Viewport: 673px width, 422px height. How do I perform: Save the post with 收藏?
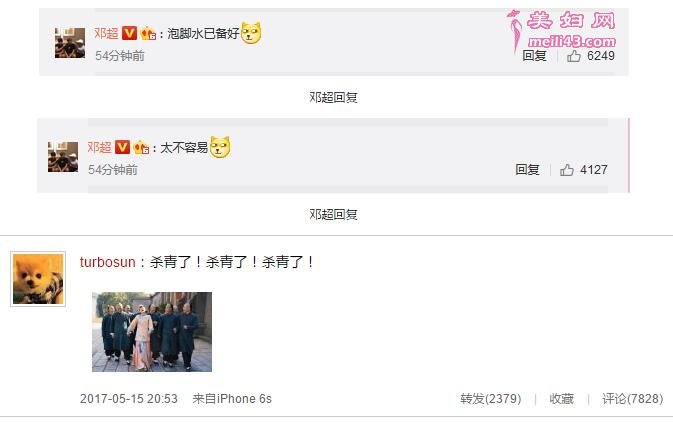pyautogui.click(x=561, y=399)
